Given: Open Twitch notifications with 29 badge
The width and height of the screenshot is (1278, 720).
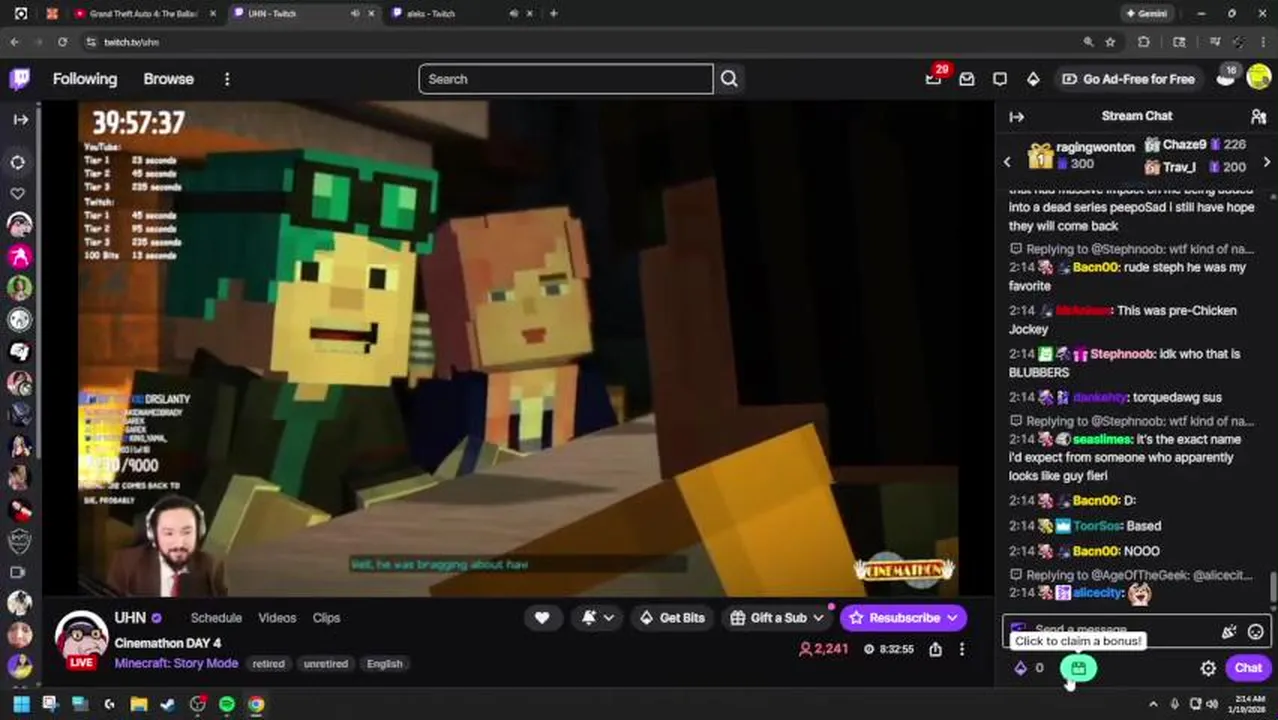Looking at the screenshot, I should 934,78.
